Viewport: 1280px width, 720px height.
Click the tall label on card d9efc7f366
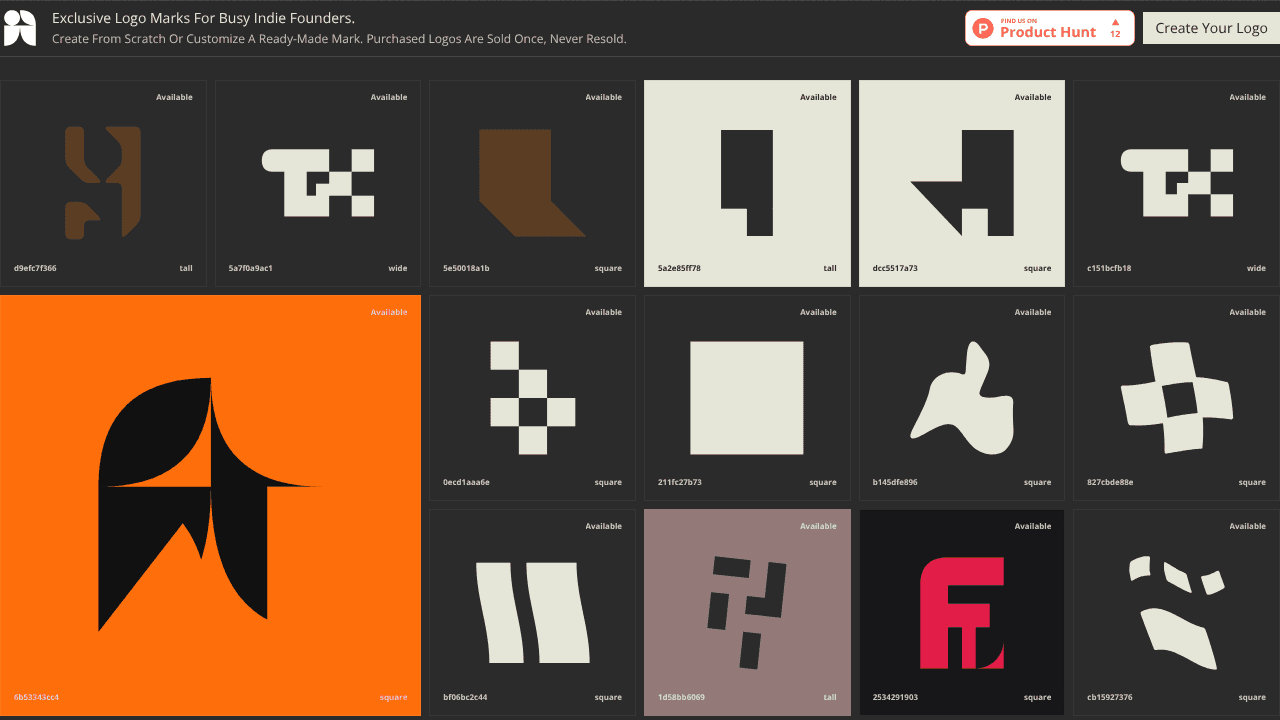pyautogui.click(x=186, y=268)
